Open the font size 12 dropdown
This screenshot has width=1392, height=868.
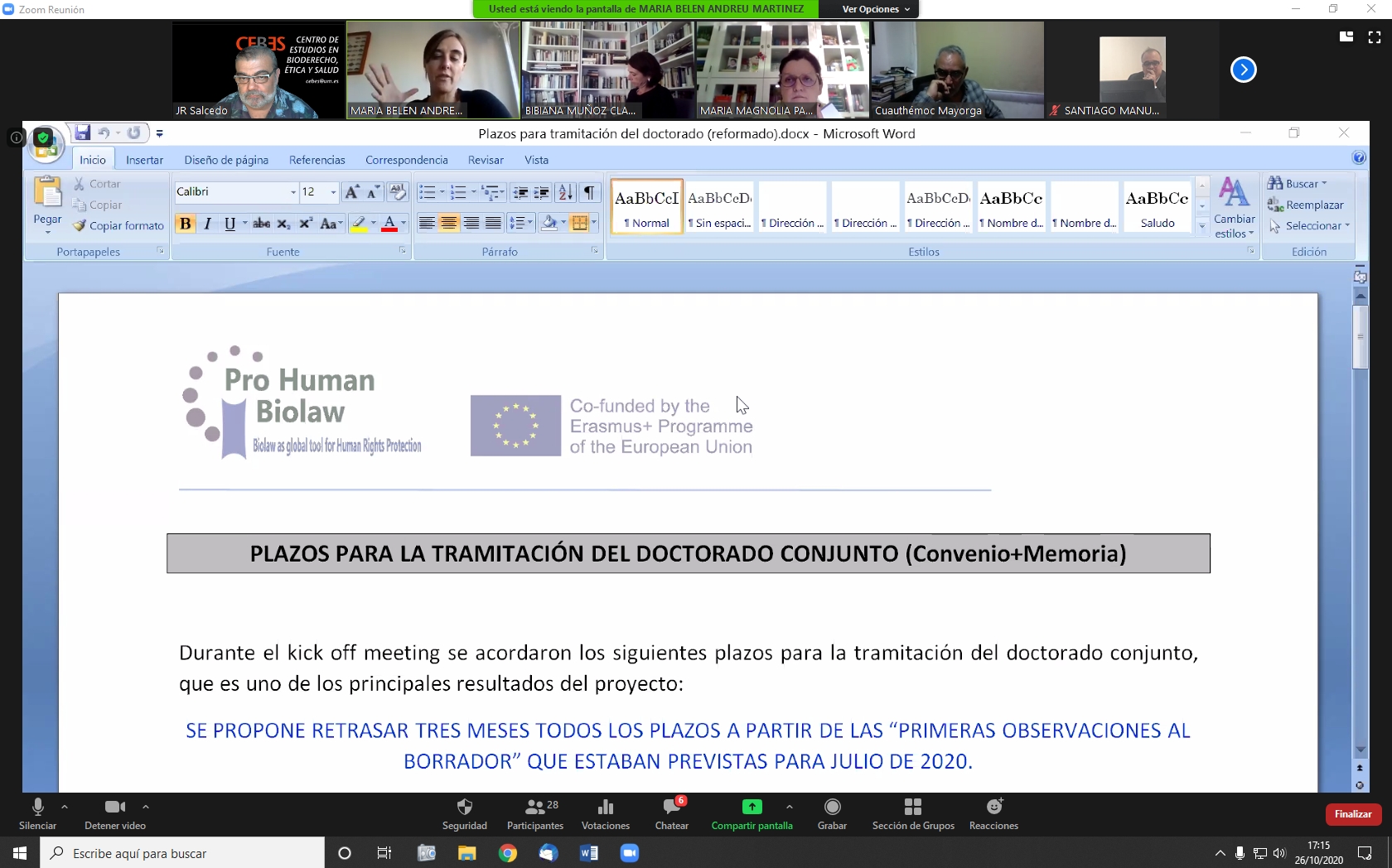333,192
